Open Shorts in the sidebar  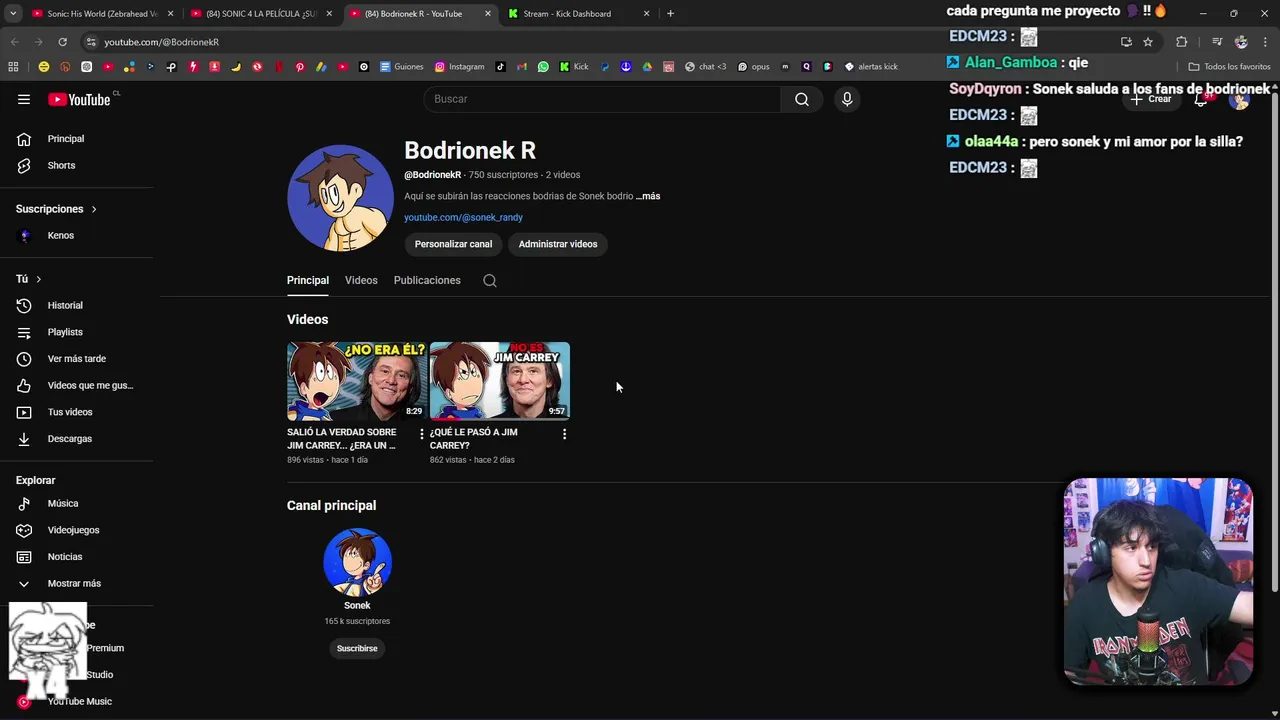point(61,165)
